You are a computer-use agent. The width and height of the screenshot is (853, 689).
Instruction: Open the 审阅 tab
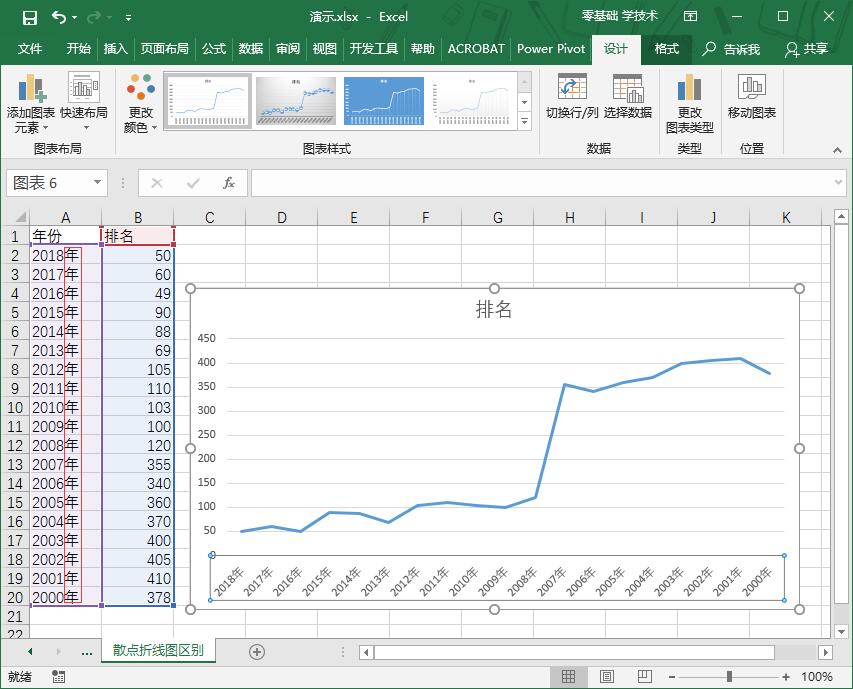click(288, 49)
